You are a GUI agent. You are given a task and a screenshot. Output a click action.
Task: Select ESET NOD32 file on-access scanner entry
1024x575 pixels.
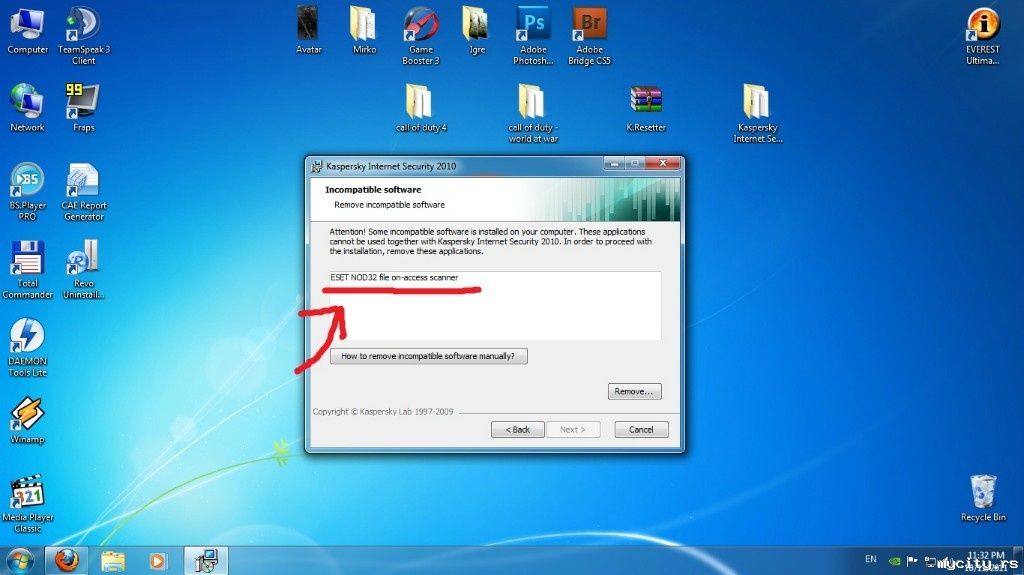[x=394, y=277]
